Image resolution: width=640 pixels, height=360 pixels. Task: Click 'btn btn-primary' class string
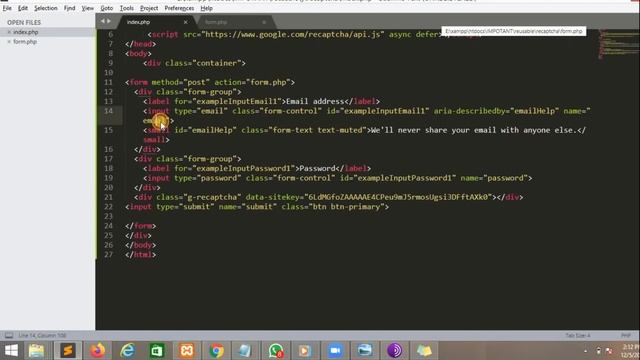pos(346,207)
